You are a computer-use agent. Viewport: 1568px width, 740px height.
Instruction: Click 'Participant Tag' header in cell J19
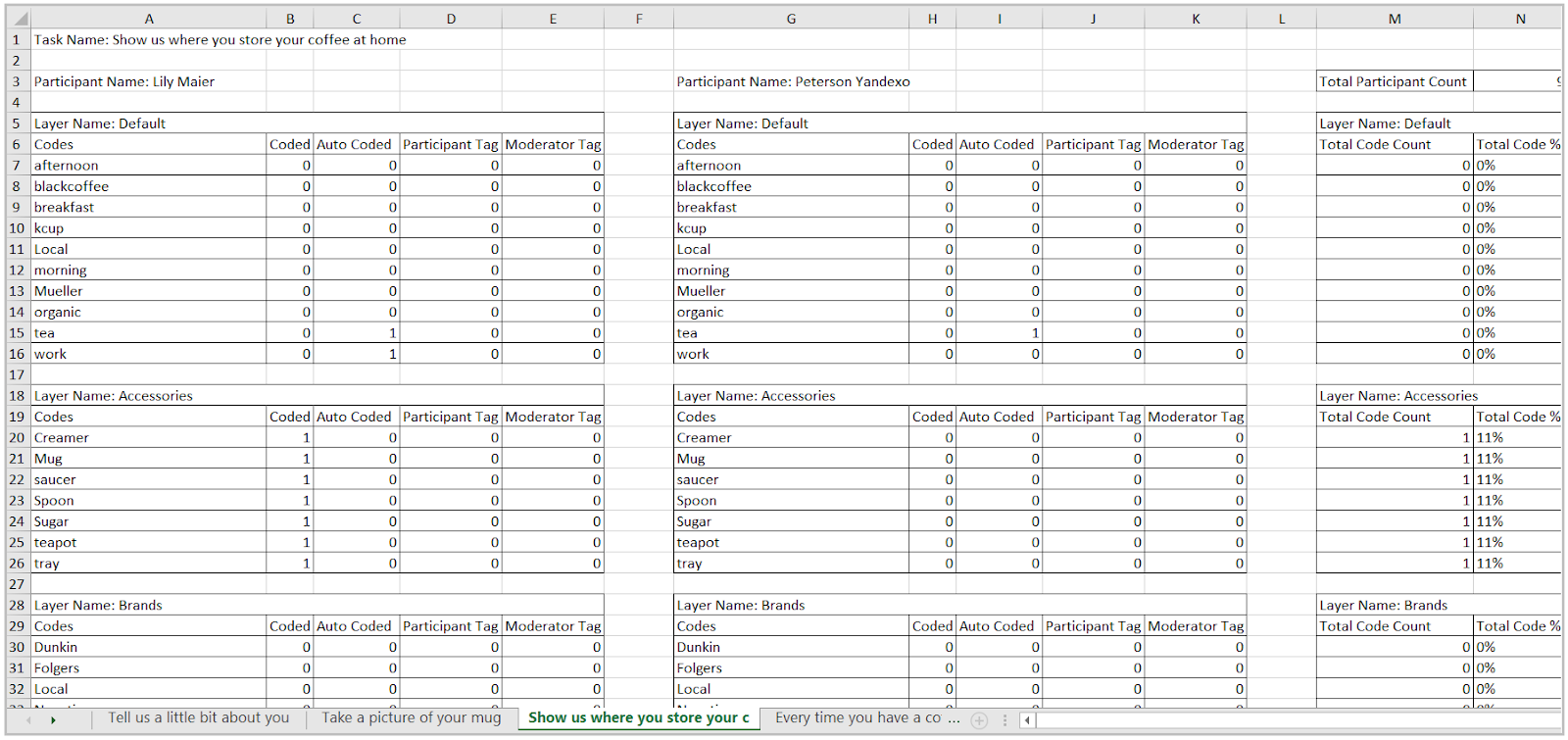1094,417
